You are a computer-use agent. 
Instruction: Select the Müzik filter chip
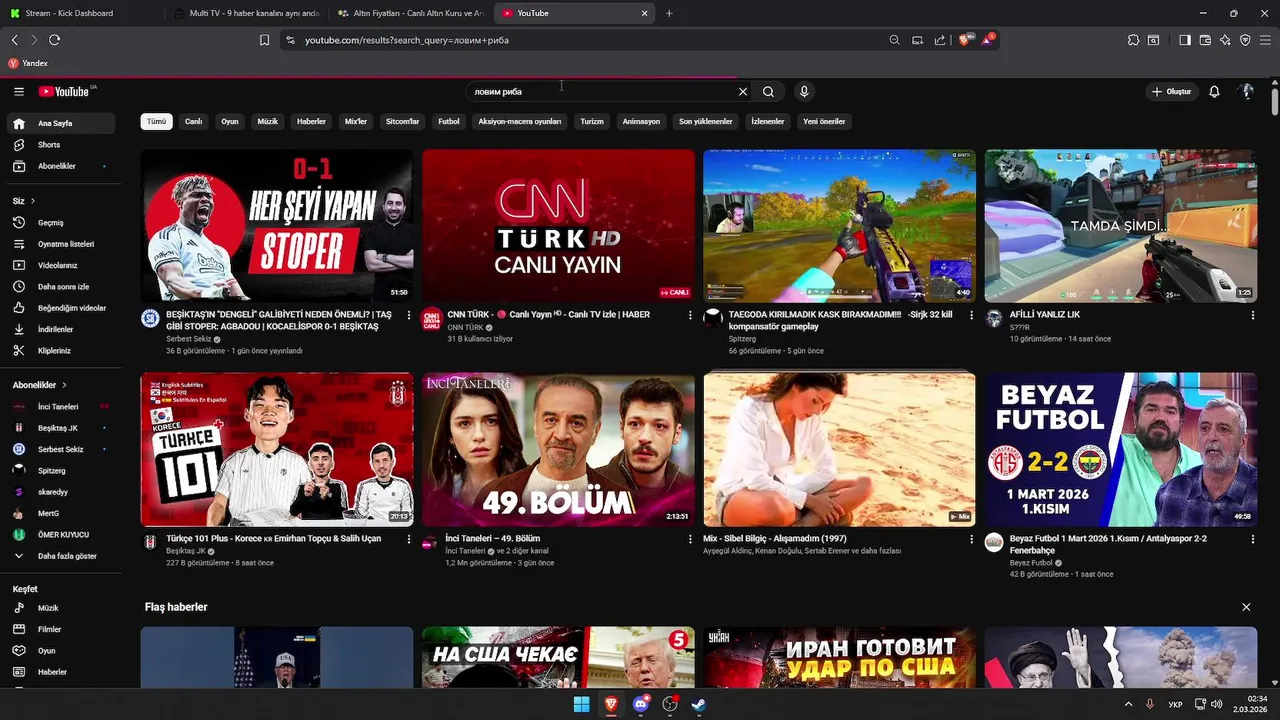[268, 121]
